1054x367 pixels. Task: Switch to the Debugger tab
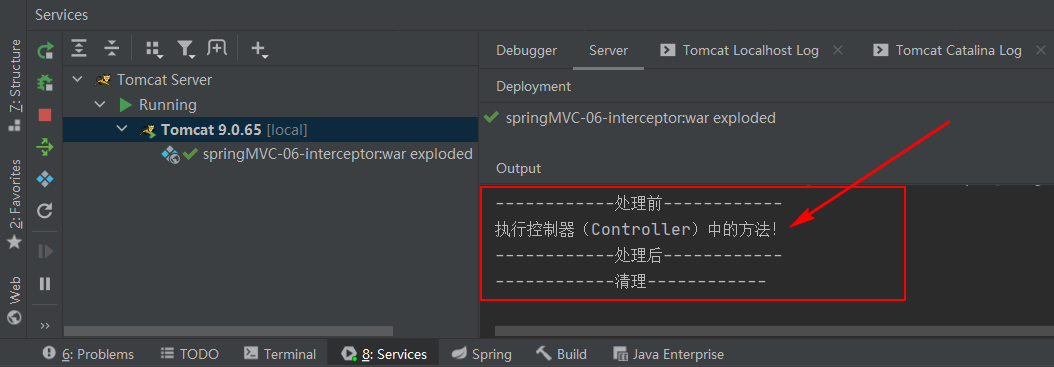[526, 50]
